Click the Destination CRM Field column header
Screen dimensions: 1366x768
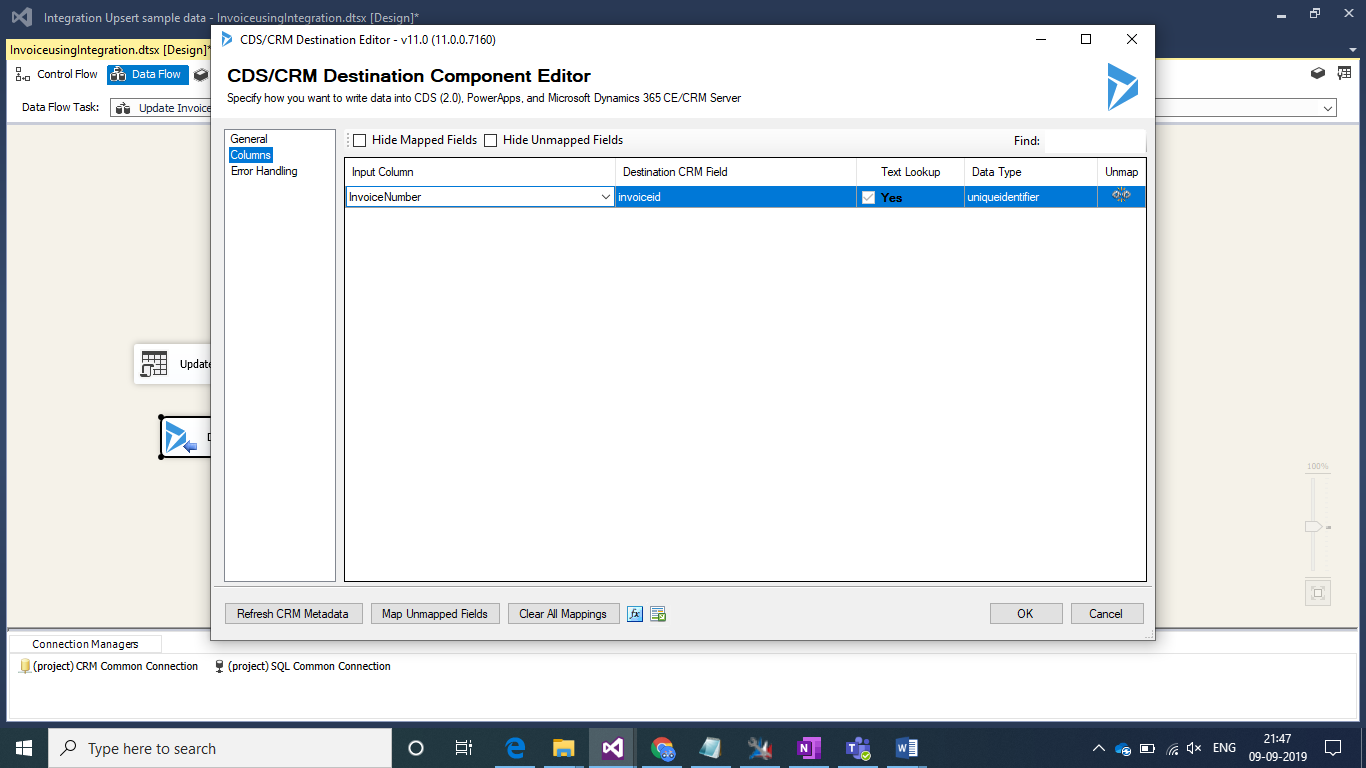click(x=736, y=172)
